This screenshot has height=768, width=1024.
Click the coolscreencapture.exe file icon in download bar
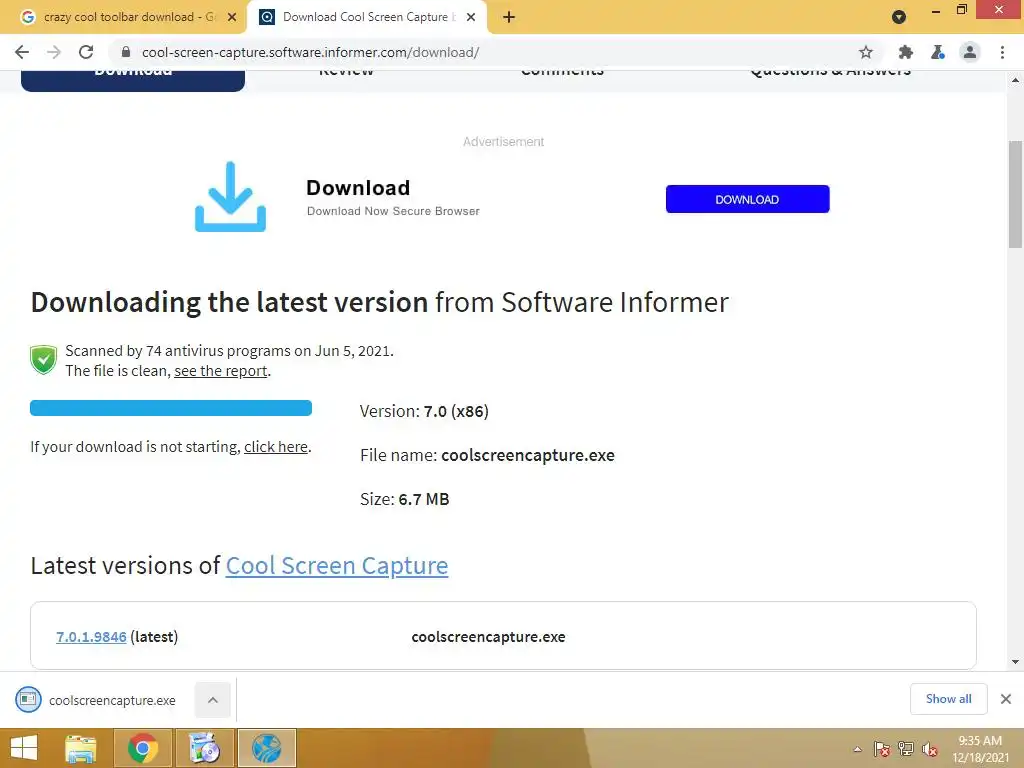click(x=28, y=700)
